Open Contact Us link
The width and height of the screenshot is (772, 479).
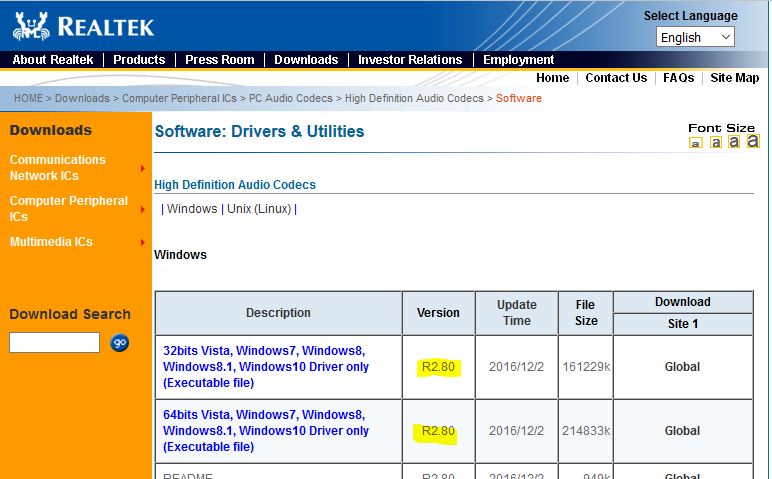coord(616,78)
